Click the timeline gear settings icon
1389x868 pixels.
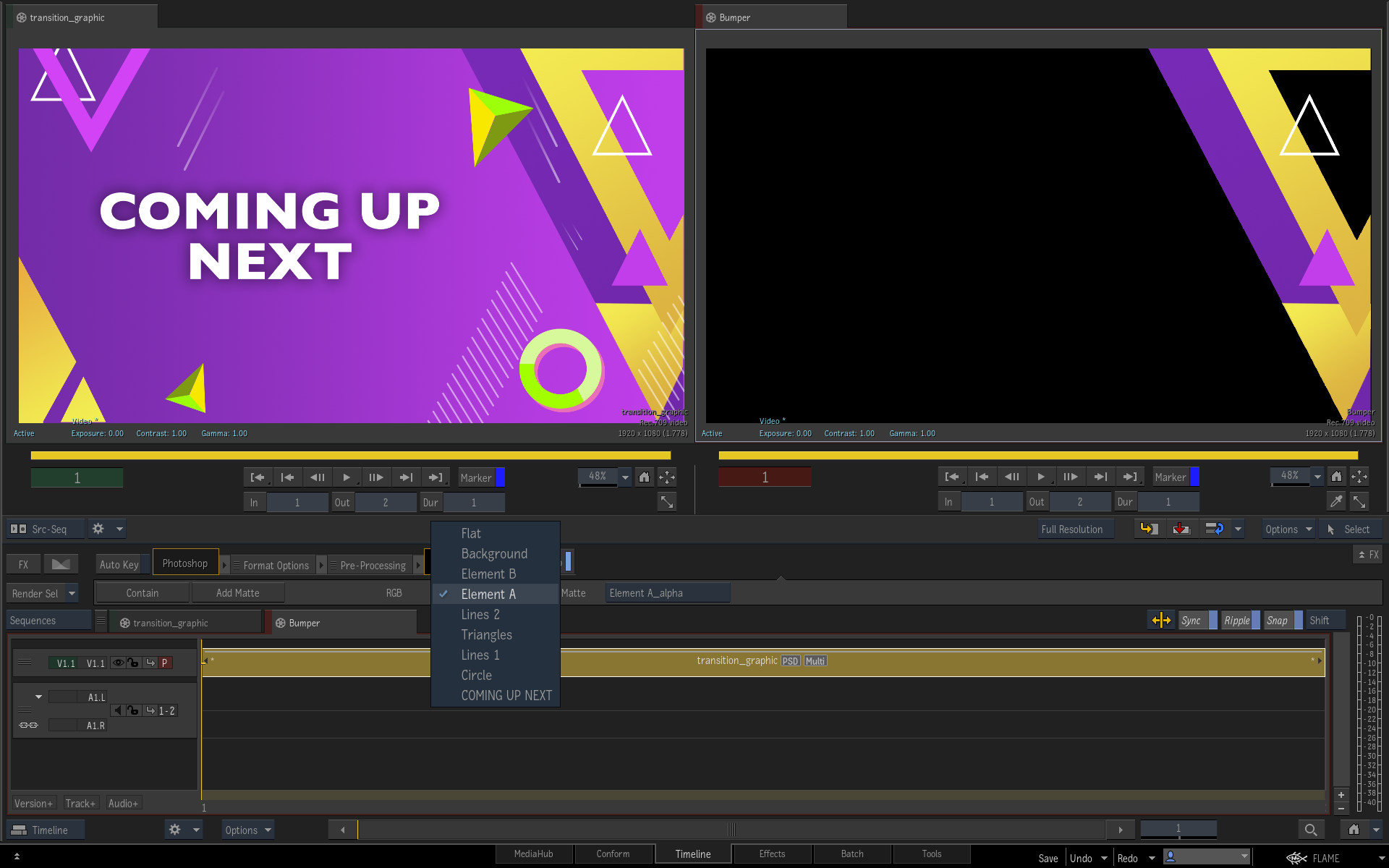[x=174, y=830]
